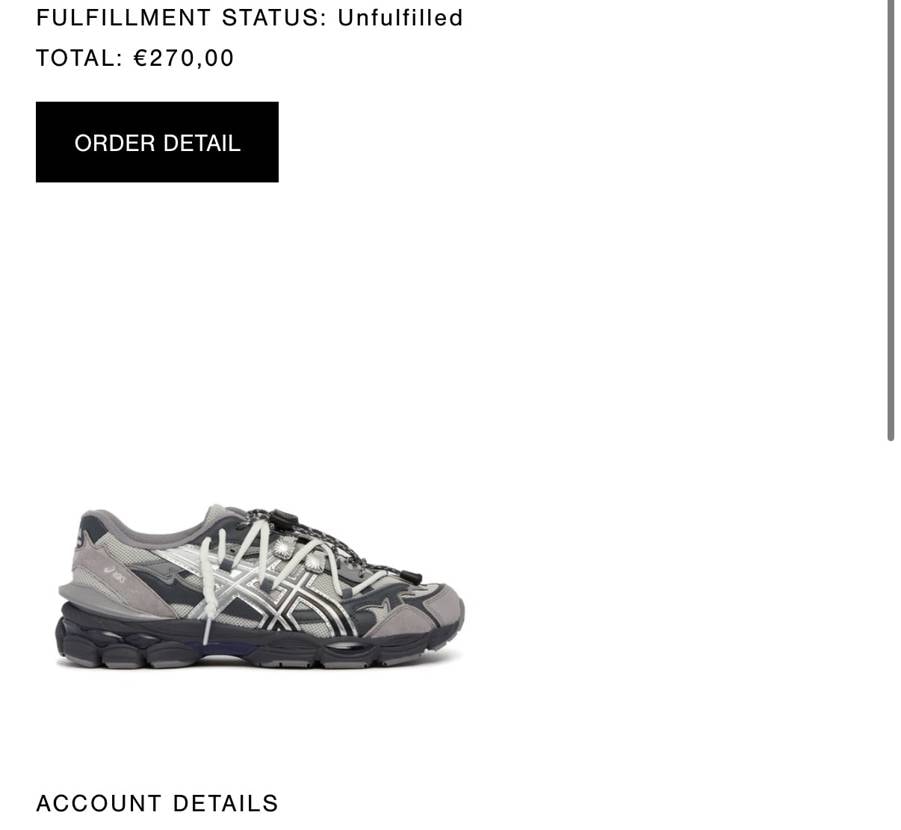Open the ORDER DETAIL button

[157, 142]
